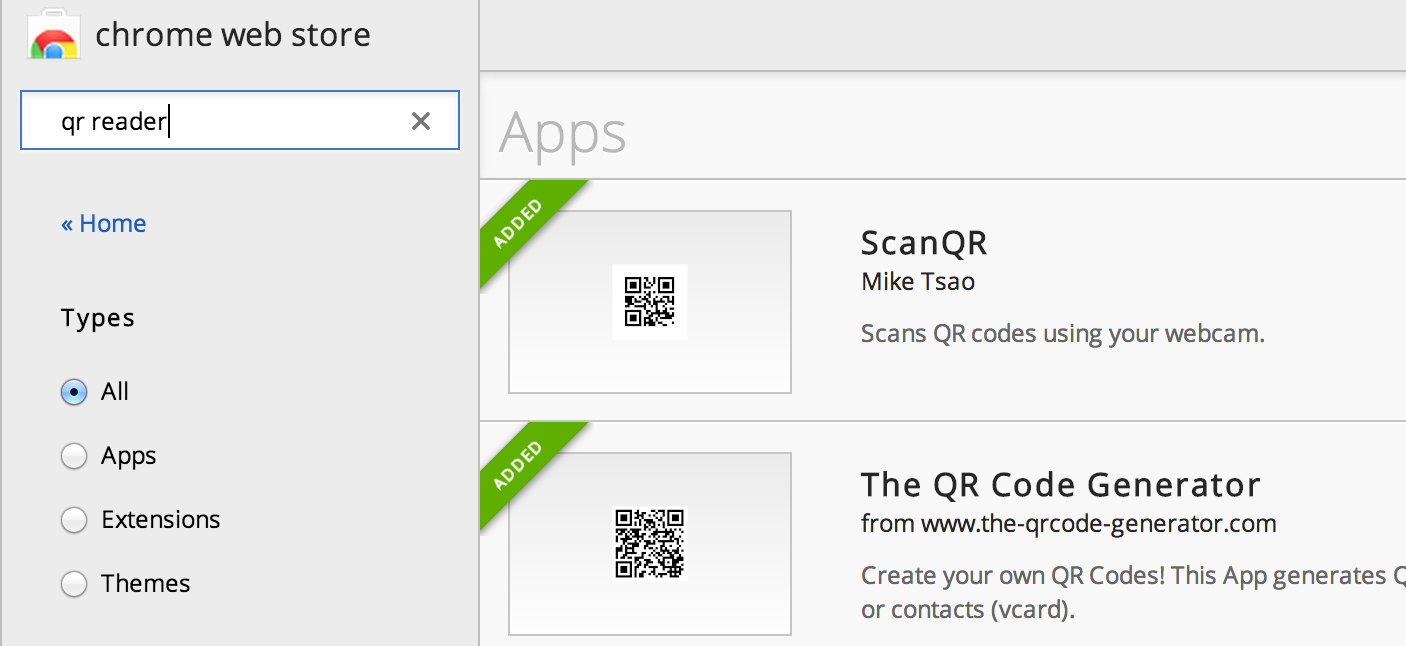Select the Apps radio button
1406x646 pixels.
click(x=74, y=456)
